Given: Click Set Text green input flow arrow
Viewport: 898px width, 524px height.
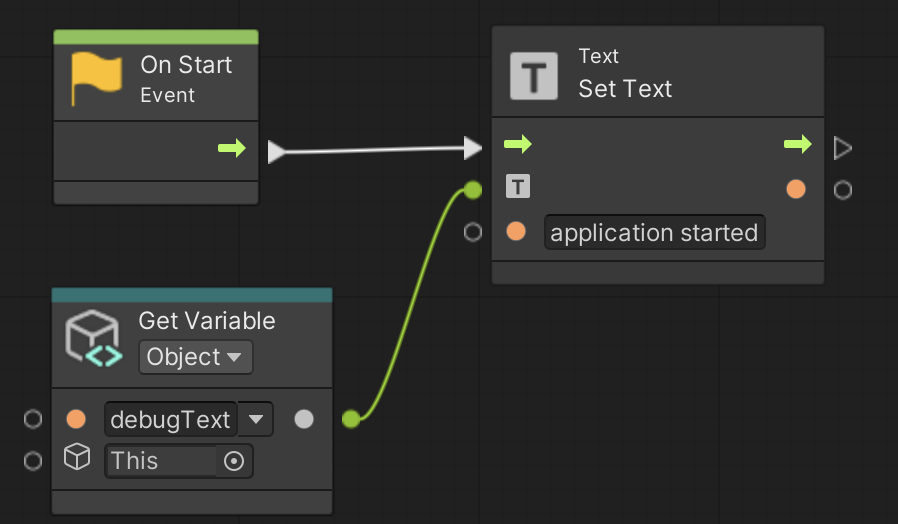Looking at the screenshot, I should click(x=518, y=145).
